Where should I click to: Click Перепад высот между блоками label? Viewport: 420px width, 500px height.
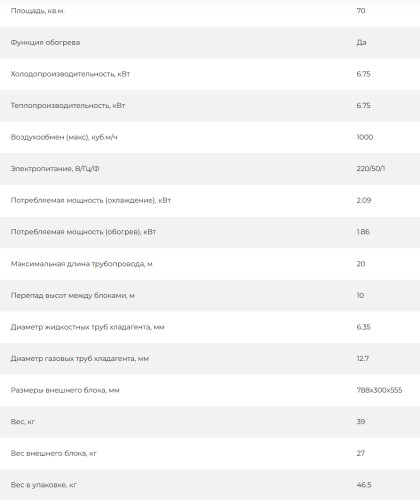[x=73, y=296]
